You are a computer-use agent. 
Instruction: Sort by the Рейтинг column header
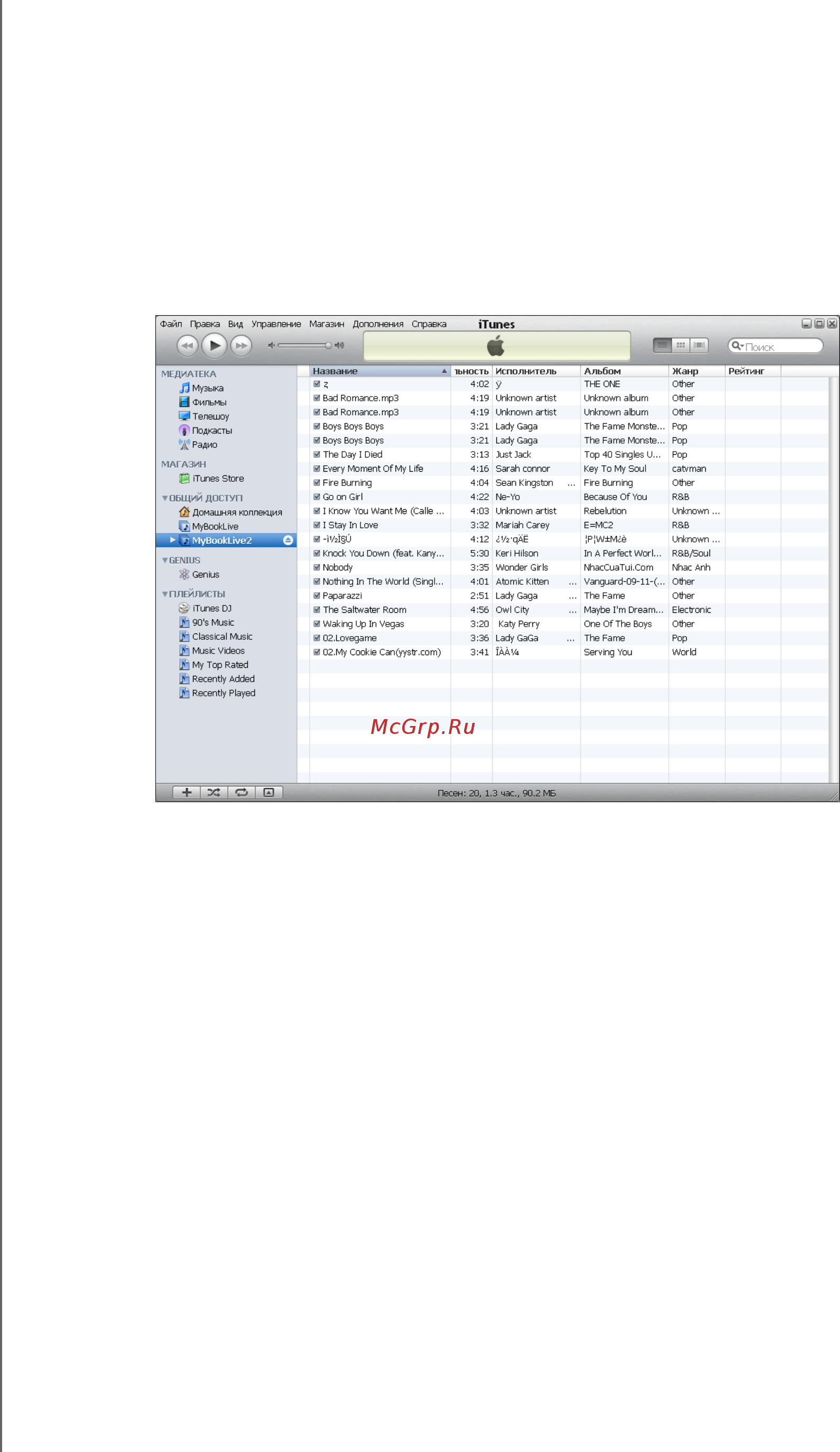point(753,372)
